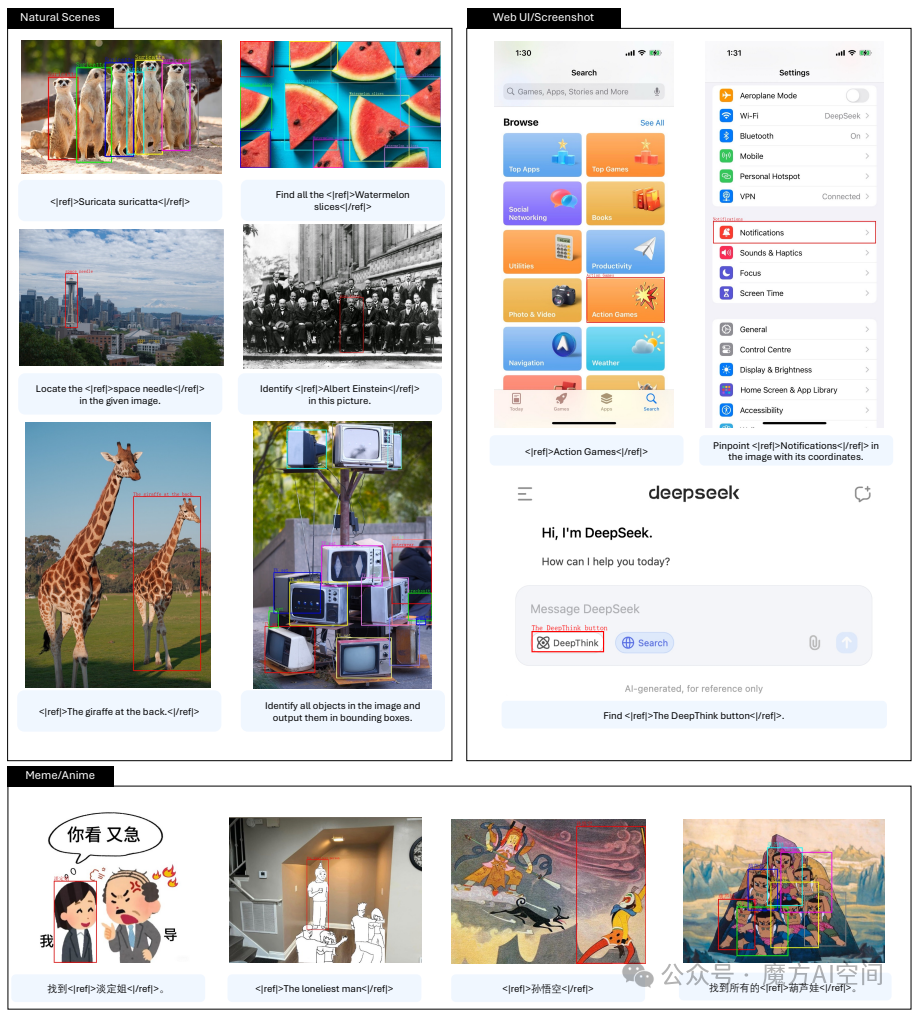Switch to the Games tab in App Store
The width and height of the screenshot is (912, 1010).
point(562,402)
